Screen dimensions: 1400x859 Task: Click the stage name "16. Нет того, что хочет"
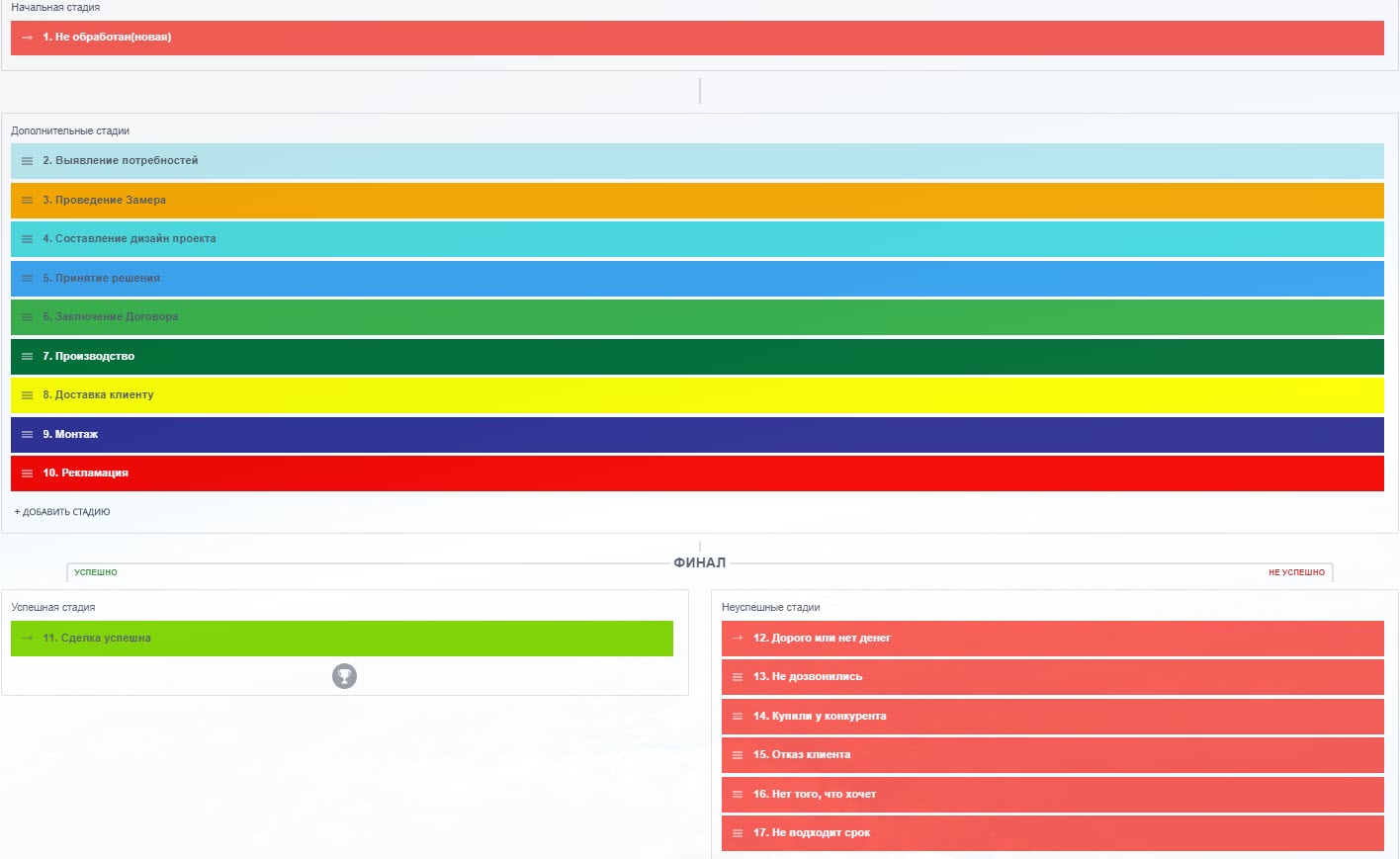tap(815, 794)
